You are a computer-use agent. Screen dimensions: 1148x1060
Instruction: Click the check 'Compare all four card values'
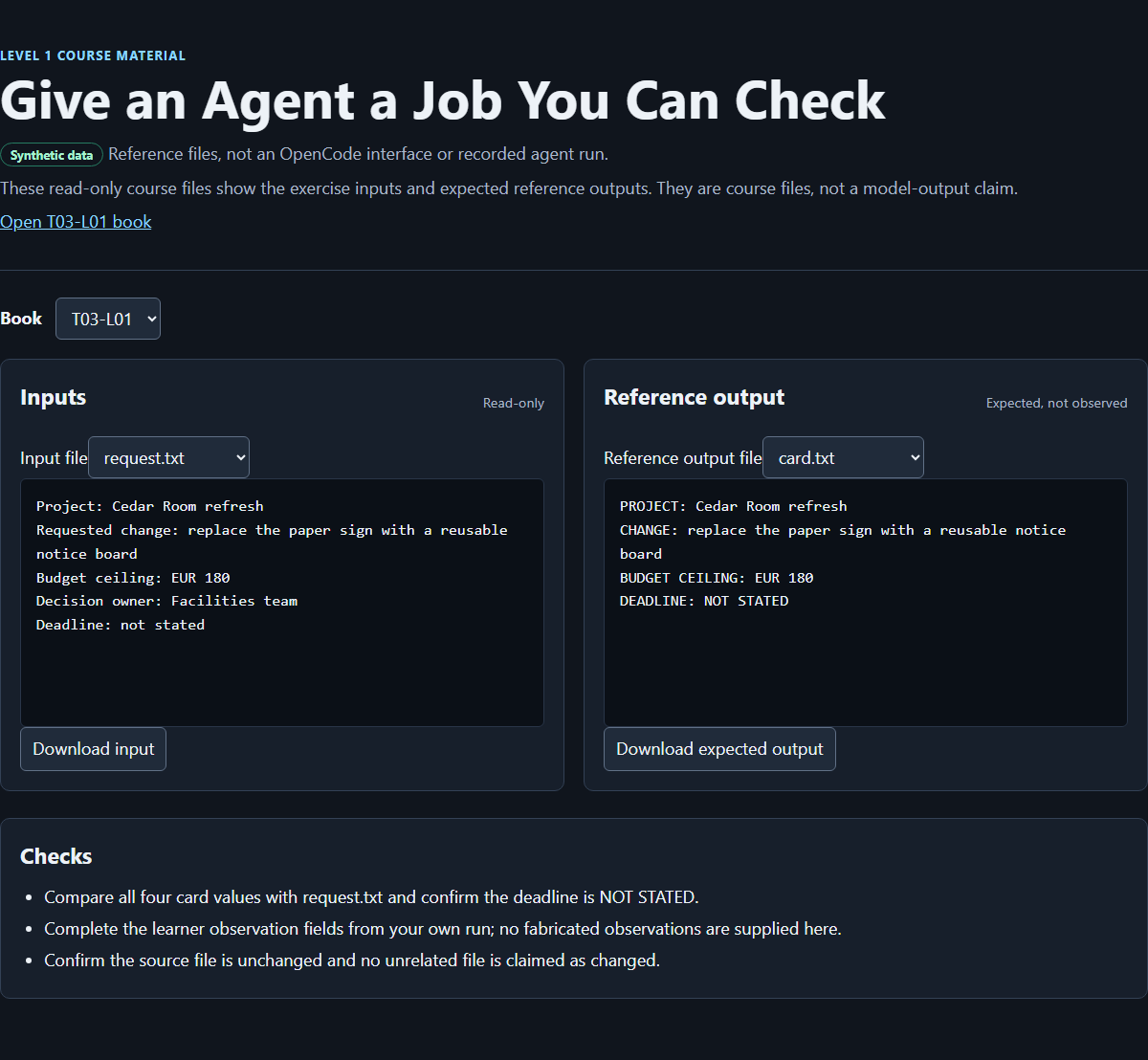click(x=372, y=897)
